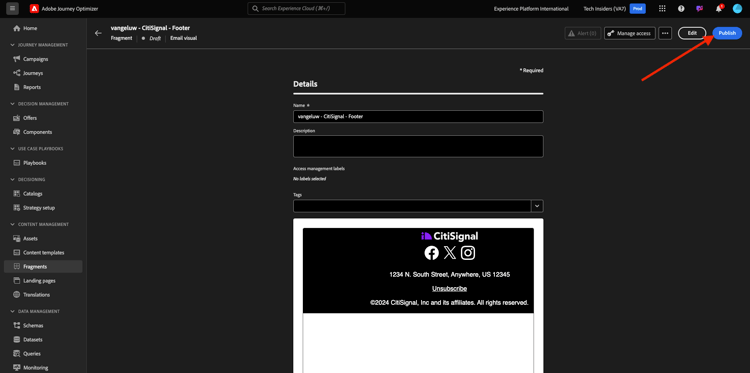The width and height of the screenshot is (750, 373).
Task: Click the Manage access button
Action: coord(629,33)
